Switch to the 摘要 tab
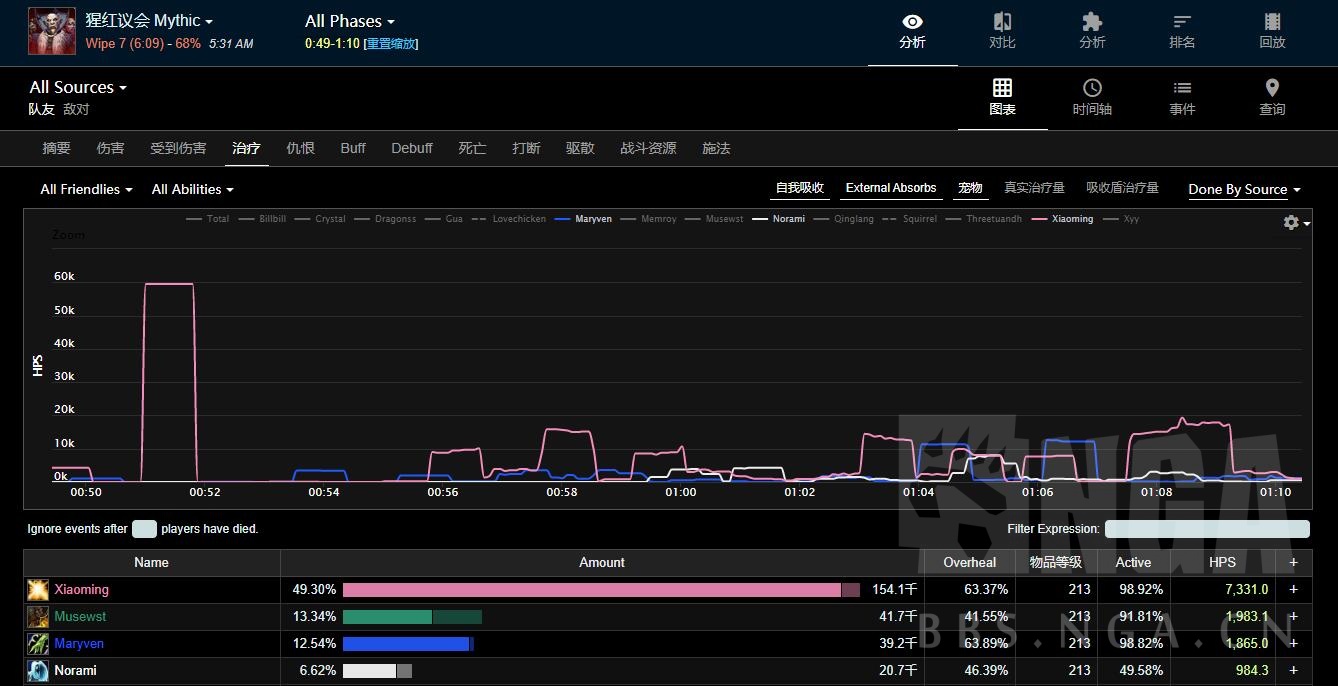1338x686 pixels. pos(56,148)
